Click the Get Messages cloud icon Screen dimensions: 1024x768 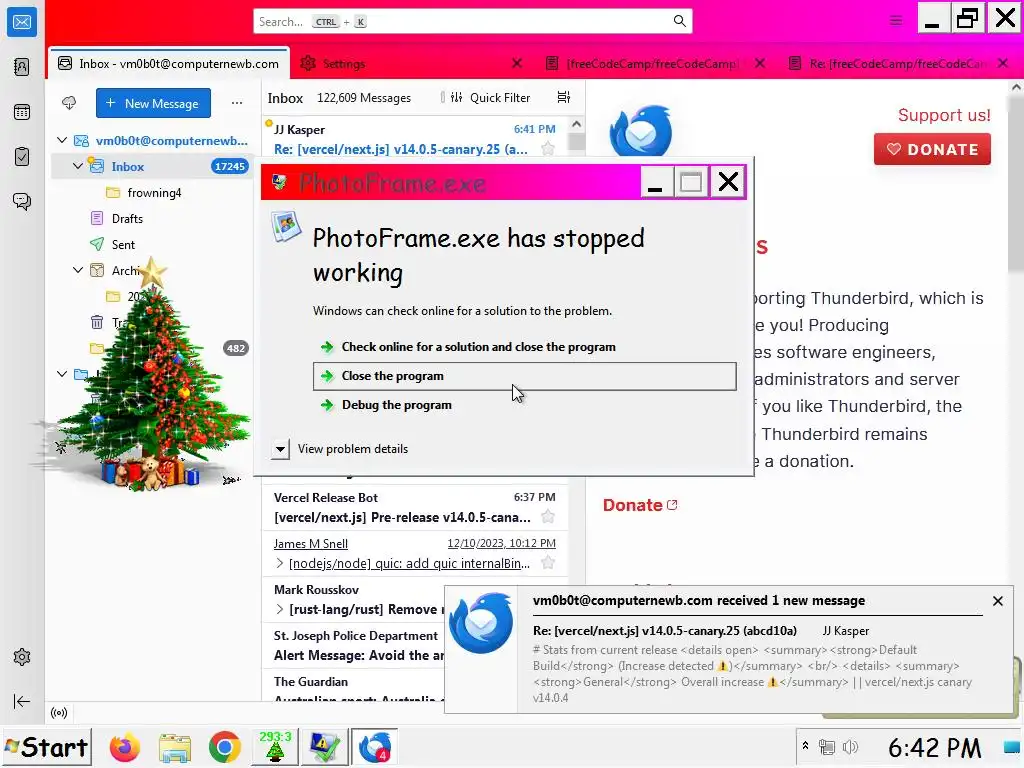(x=69, y=103)
